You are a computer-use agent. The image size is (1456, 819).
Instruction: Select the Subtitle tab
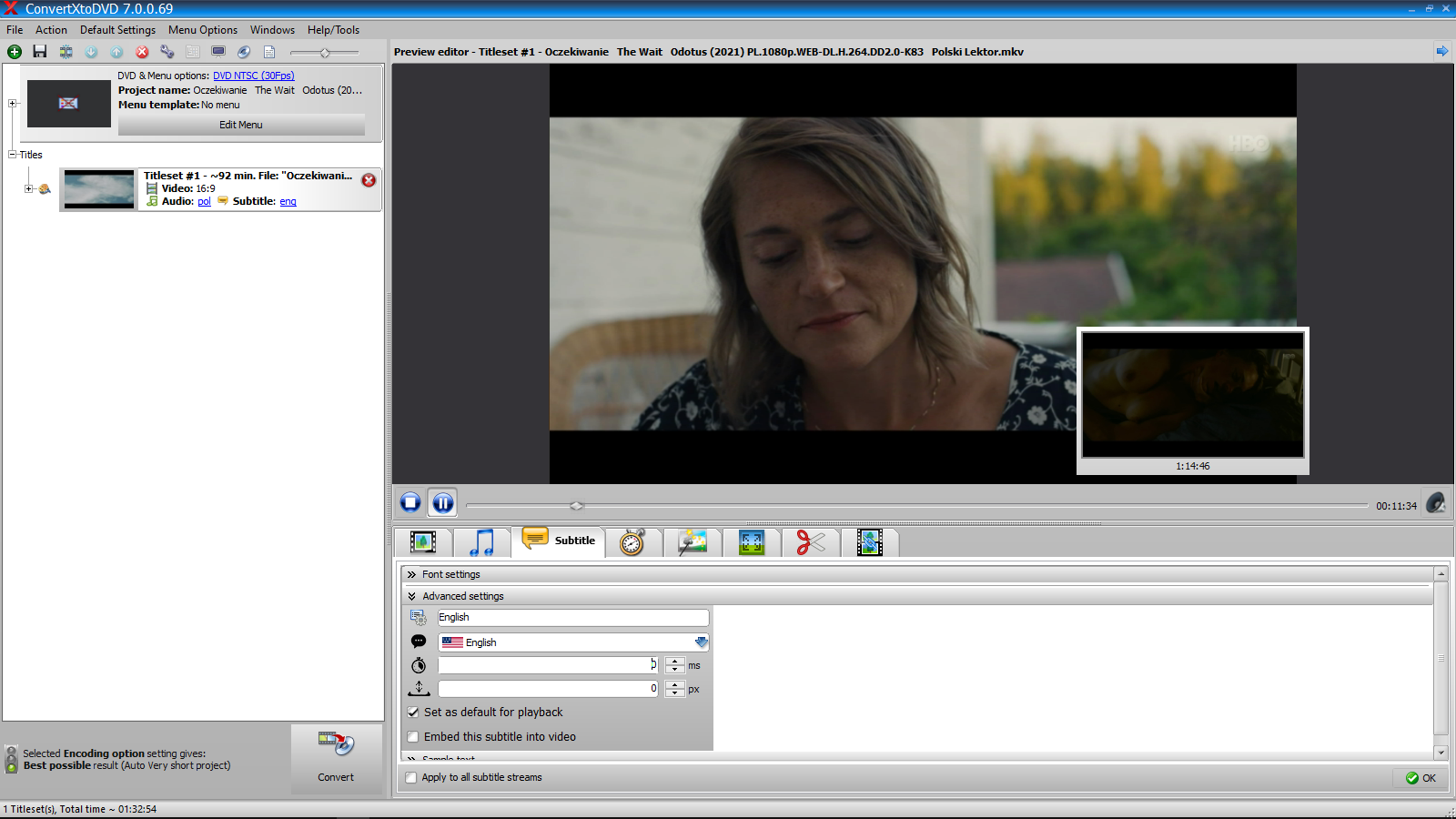click(559, 541)
